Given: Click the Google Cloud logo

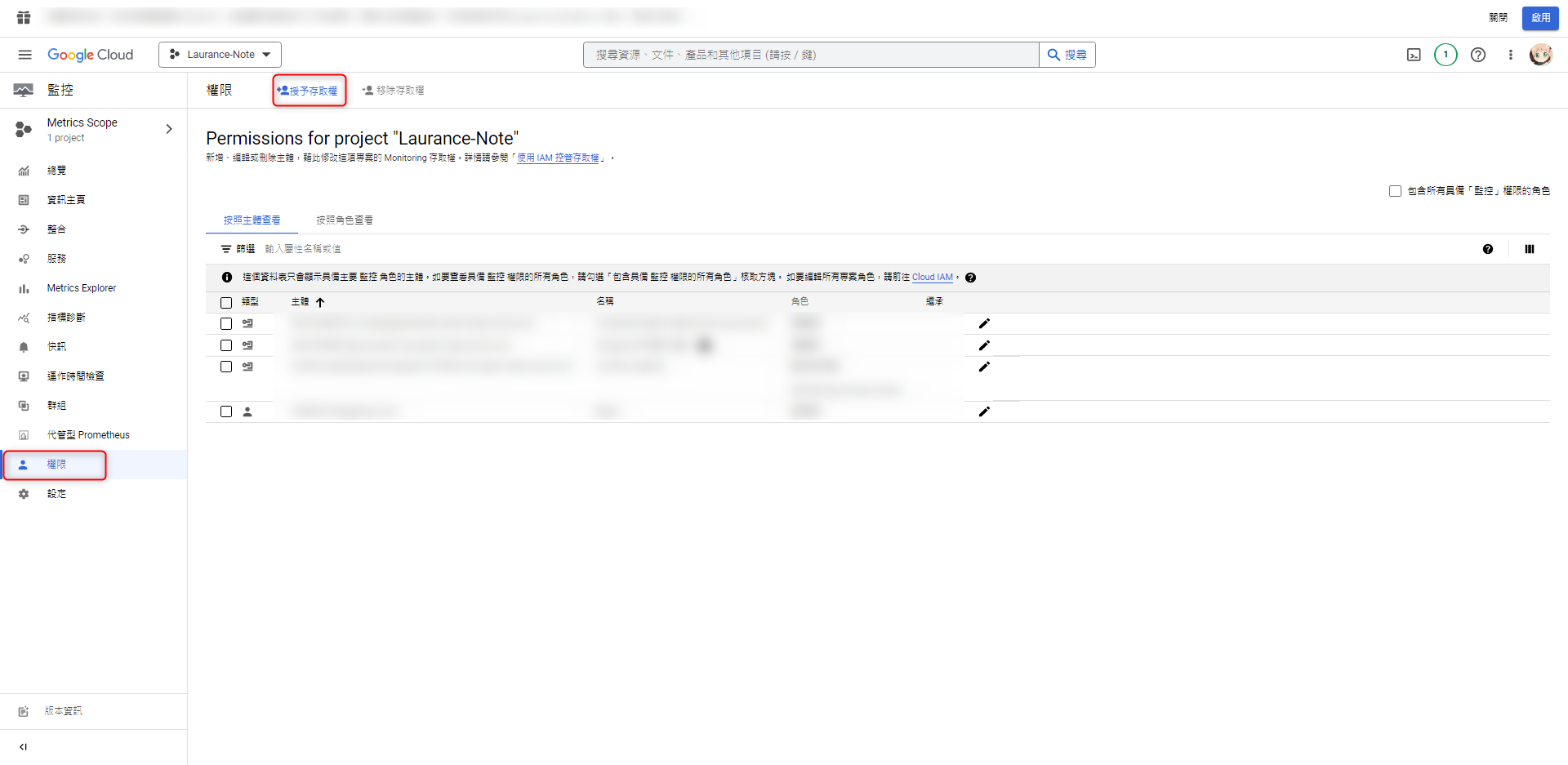Looking at the screenshot, I should pyautogui.click(x=90, y=55).
